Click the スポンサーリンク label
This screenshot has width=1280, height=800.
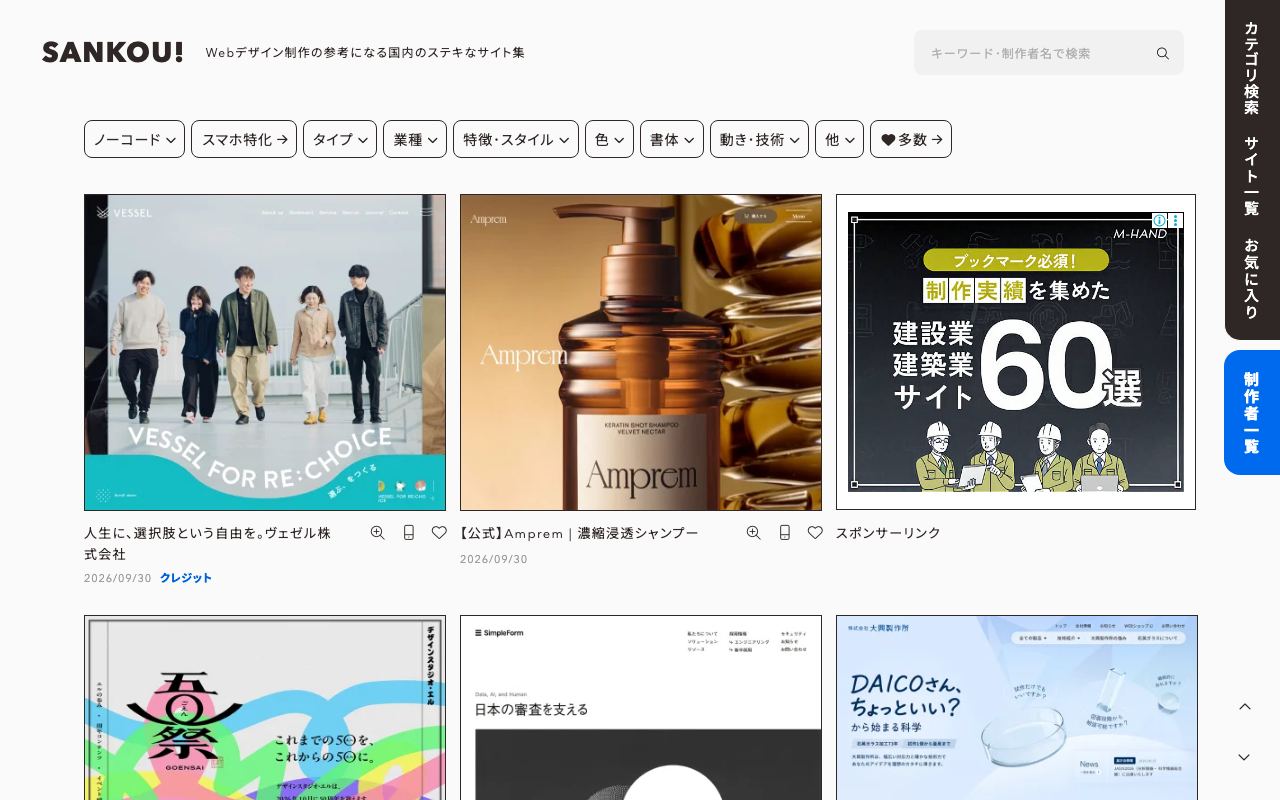888,533
